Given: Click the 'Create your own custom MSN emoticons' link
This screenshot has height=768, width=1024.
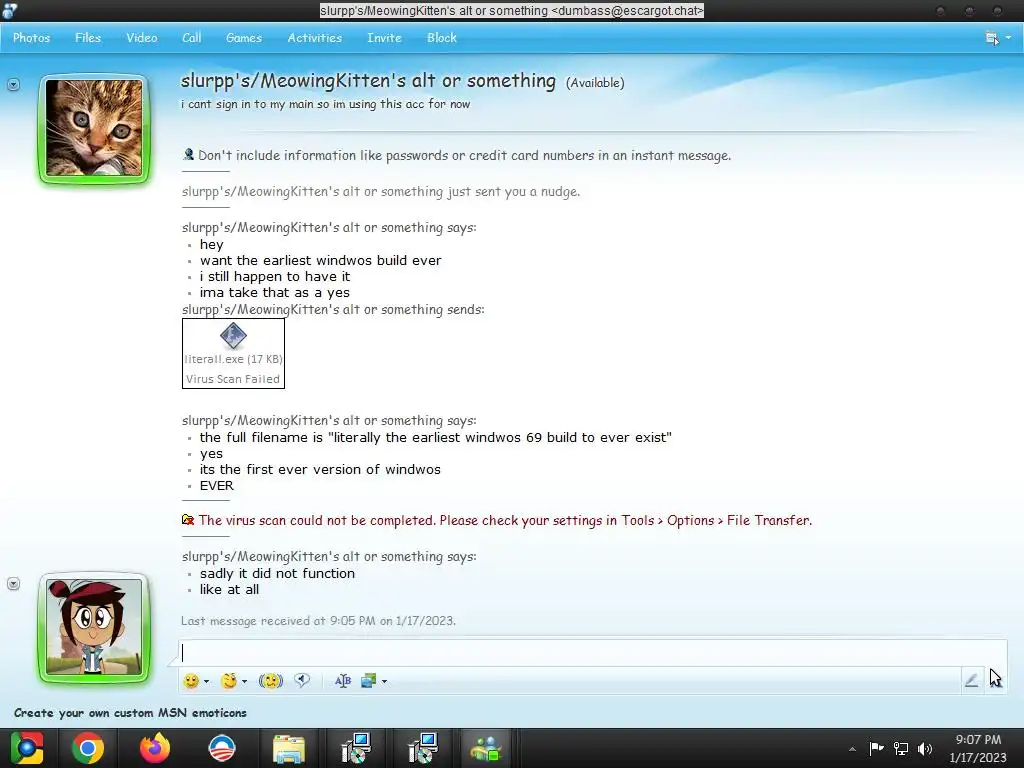Looking at the screenshot, I should [x=130, y=712].
